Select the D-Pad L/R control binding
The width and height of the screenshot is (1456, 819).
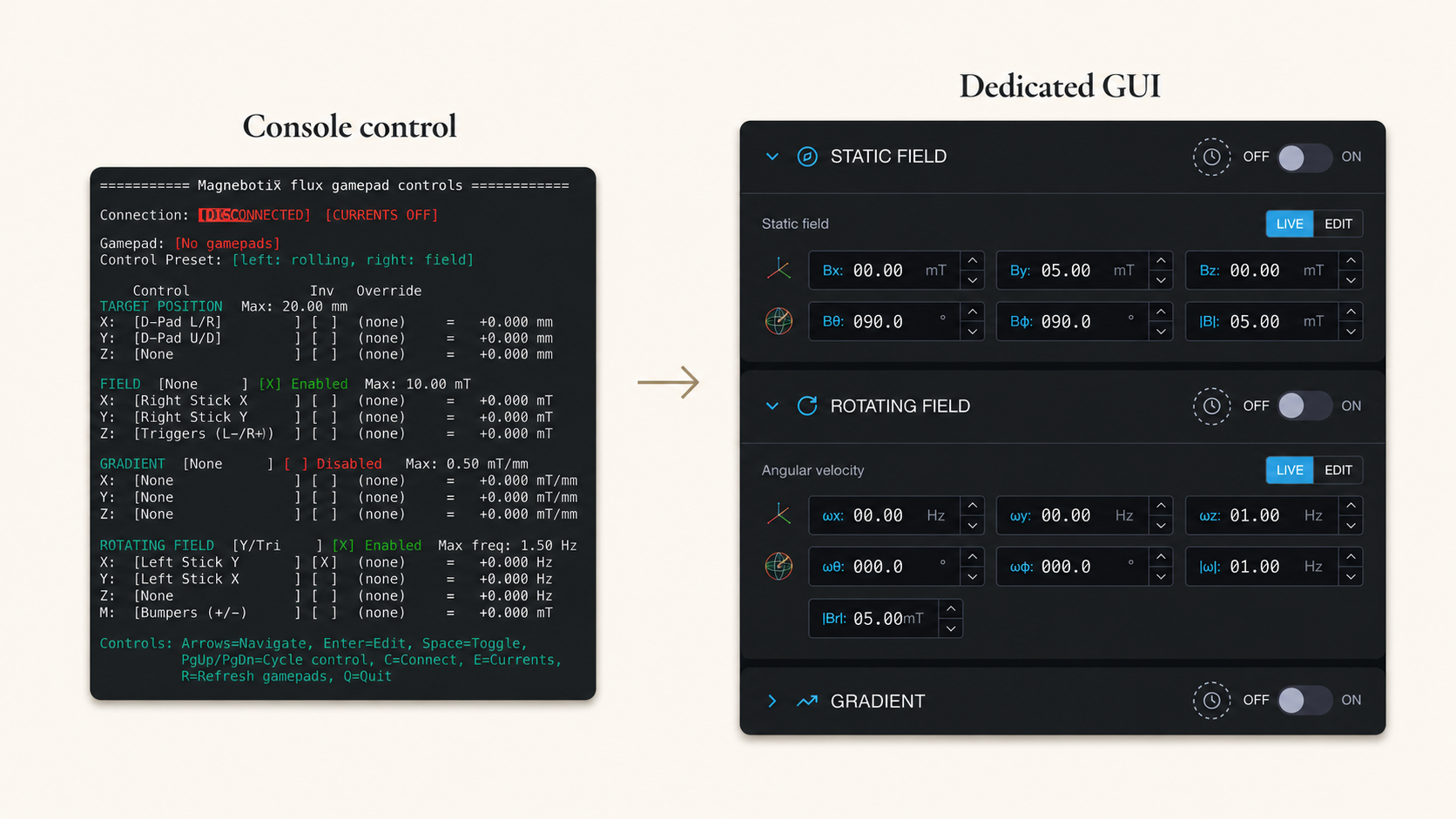pyautogui.click(x=178, y=322)
